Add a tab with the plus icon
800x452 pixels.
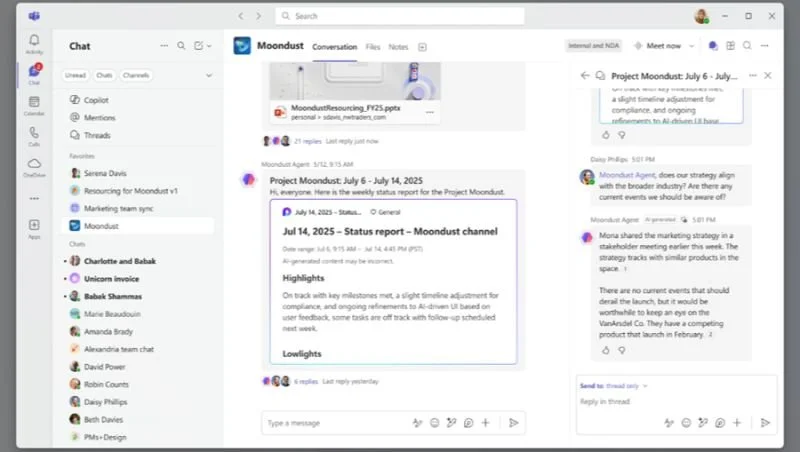(x=422, y=47)
